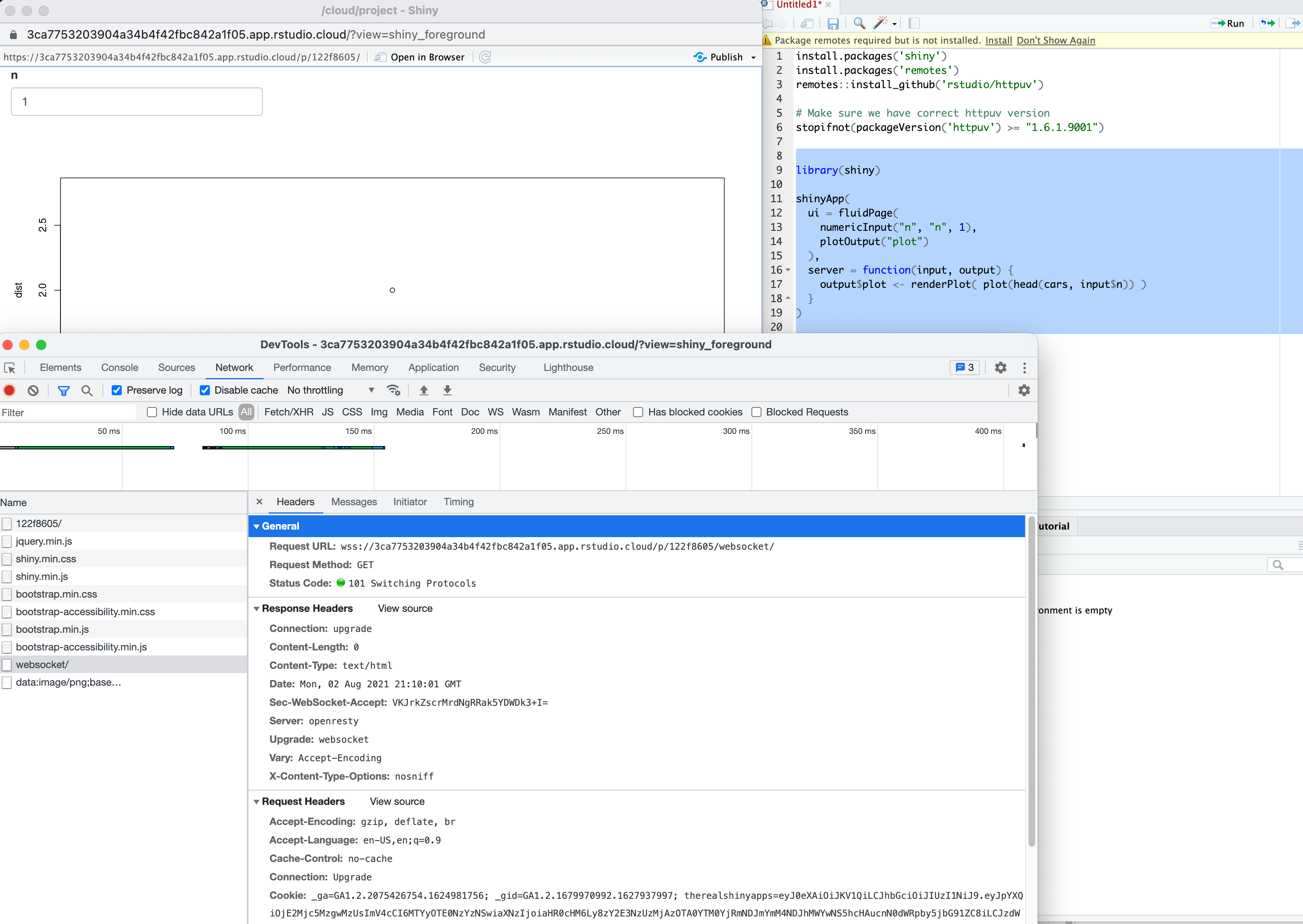The width and height of the screenshot is (1303, 924).
Task: Uncheck the Preserve log option
Action: coord(117,390)
